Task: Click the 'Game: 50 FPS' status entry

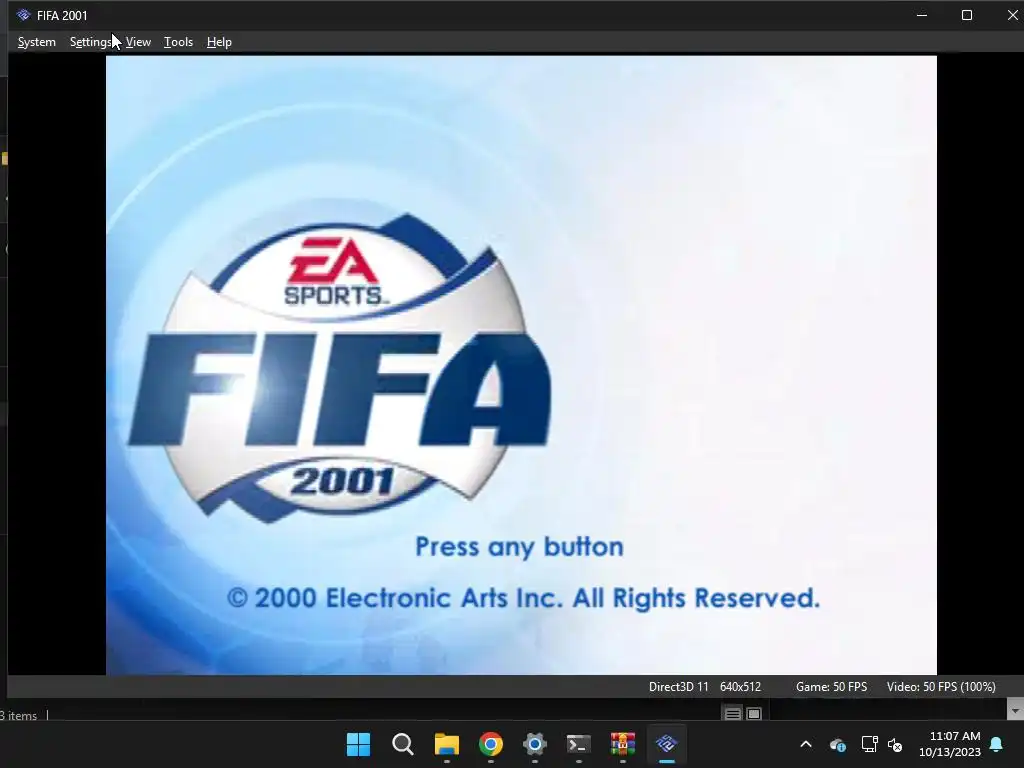Action: 831,686
